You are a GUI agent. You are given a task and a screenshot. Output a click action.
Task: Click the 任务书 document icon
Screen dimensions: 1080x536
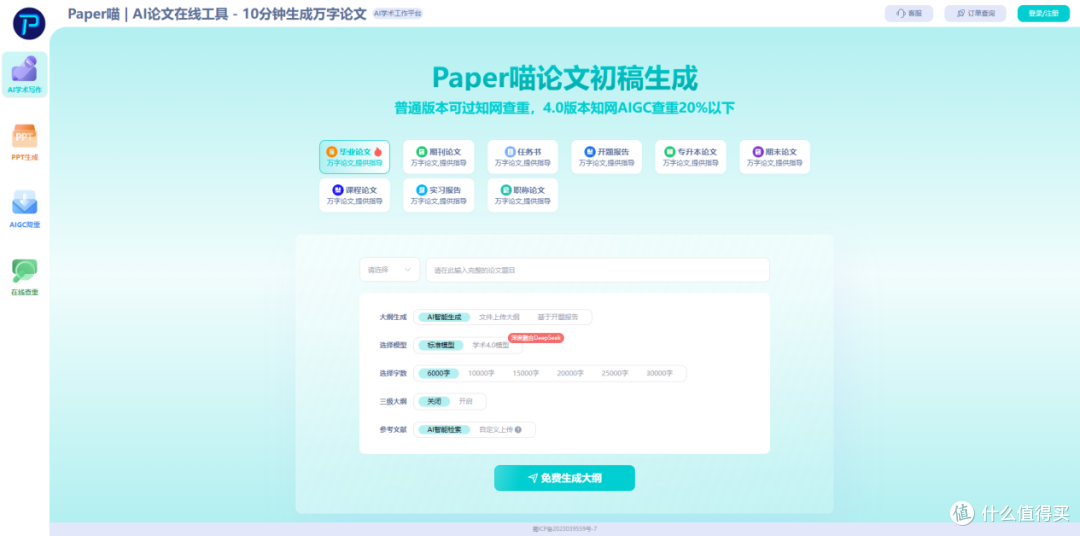[510, 152]
